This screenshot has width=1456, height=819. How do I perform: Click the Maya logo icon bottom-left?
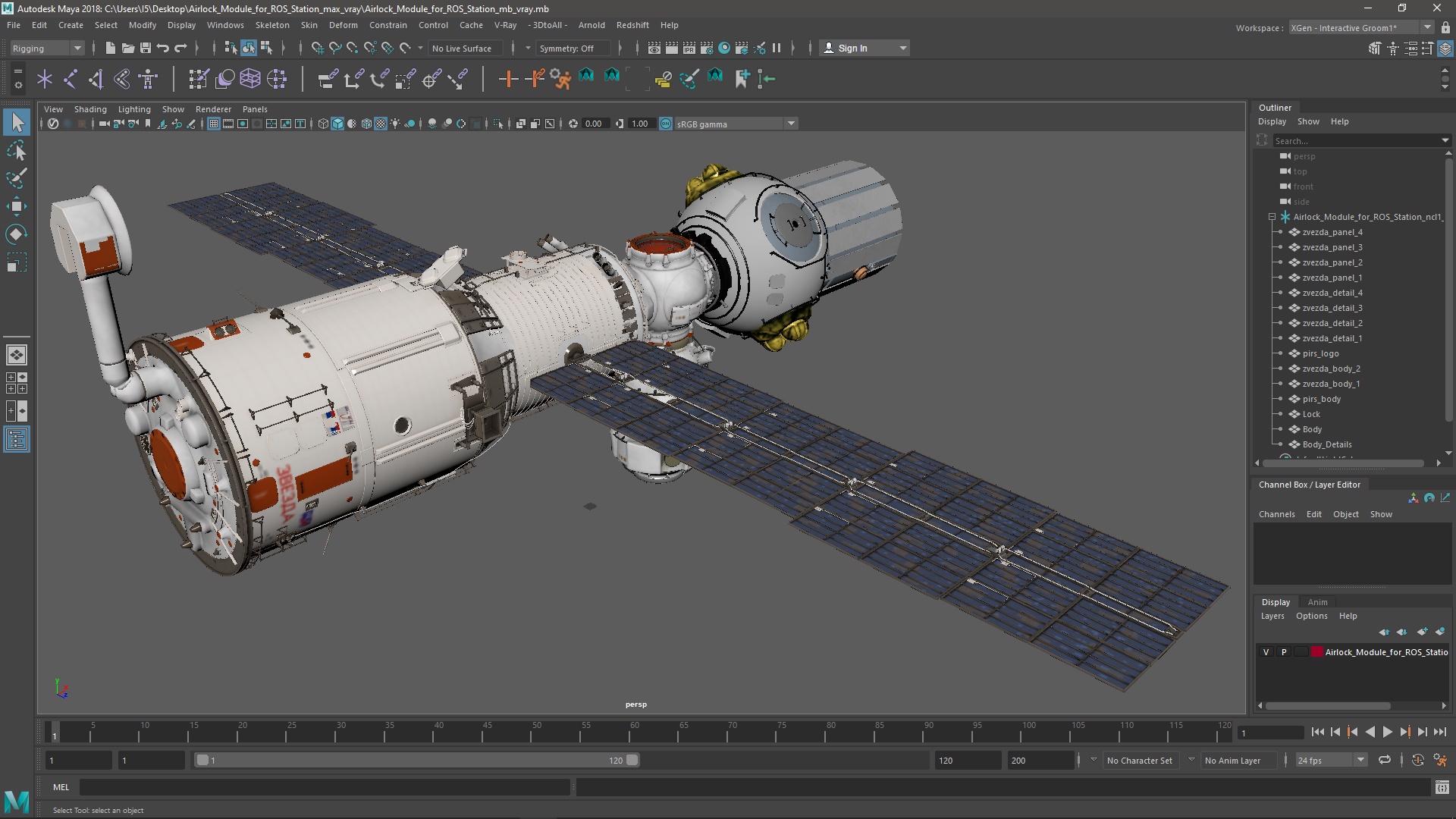click(x=17, y=801)
